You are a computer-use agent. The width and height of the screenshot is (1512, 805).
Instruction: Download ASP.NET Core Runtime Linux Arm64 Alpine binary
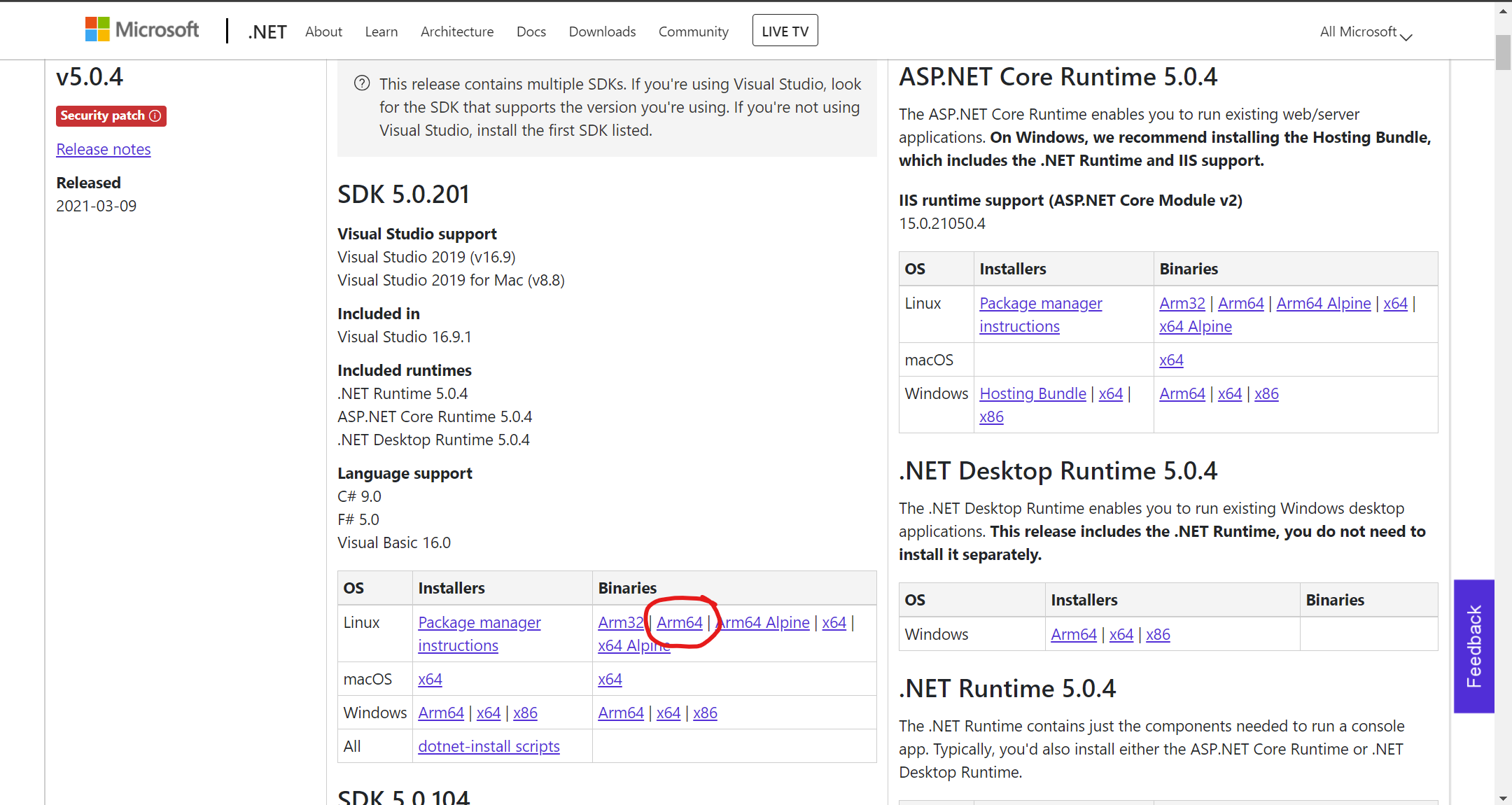(1324, 303)
